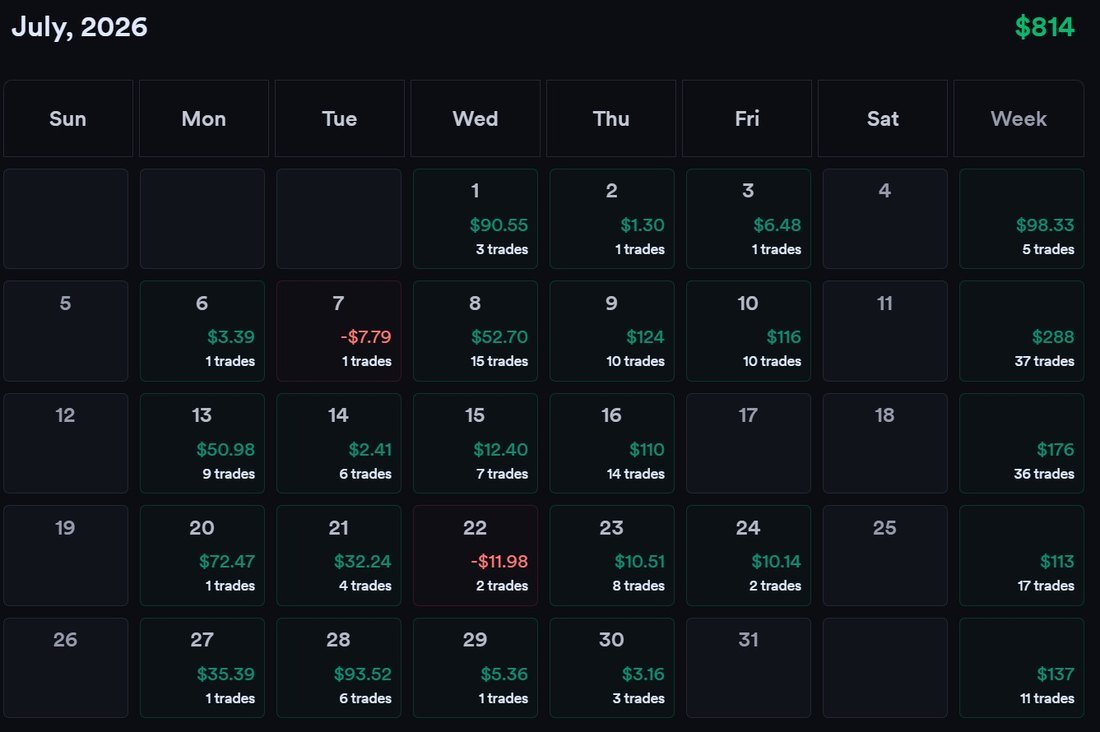Click the July 3 day cell, $6.48
The image size is (1100, 732).
coord(748,218)
